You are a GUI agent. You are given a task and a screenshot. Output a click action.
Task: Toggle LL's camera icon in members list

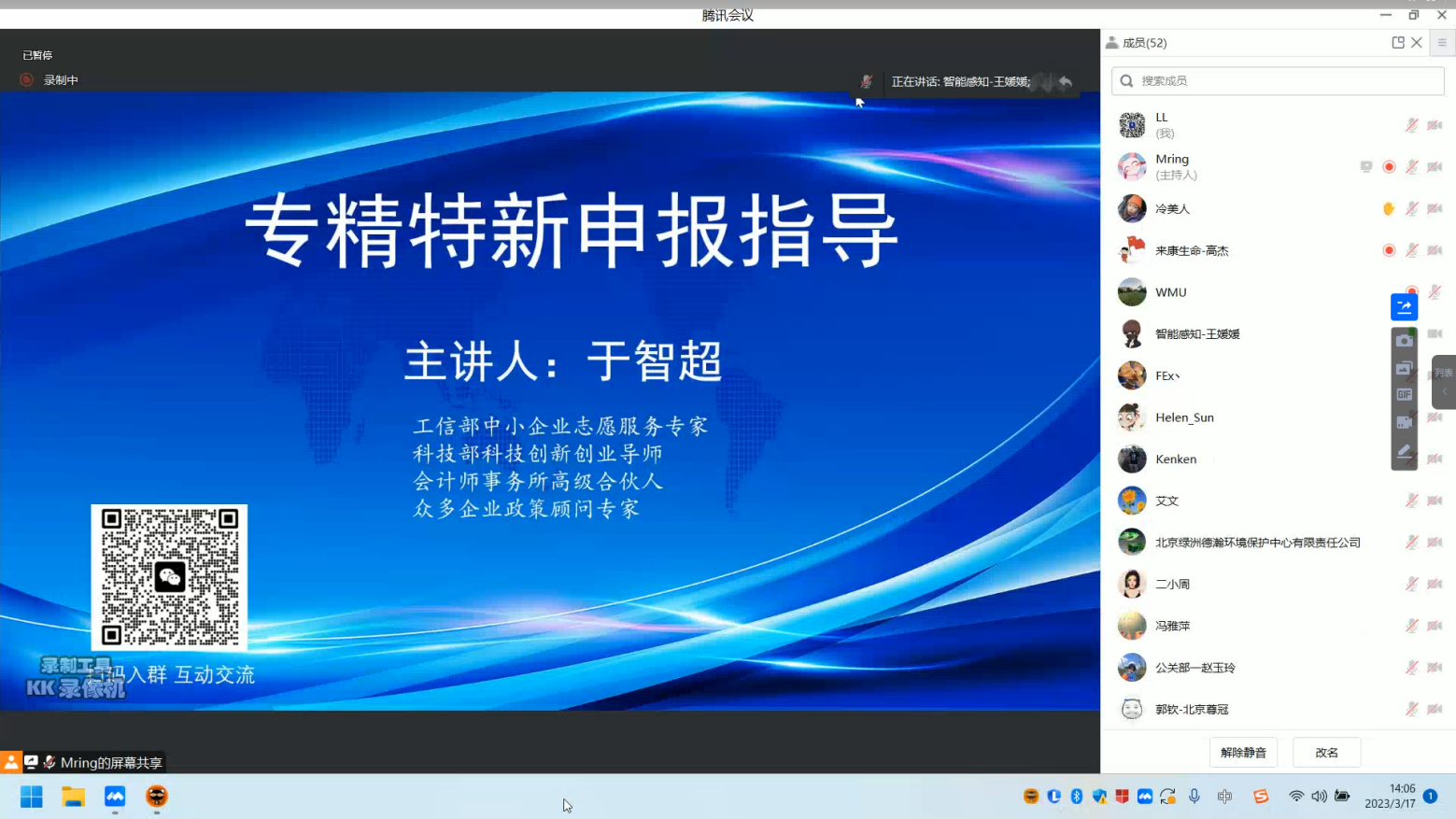1435,125
